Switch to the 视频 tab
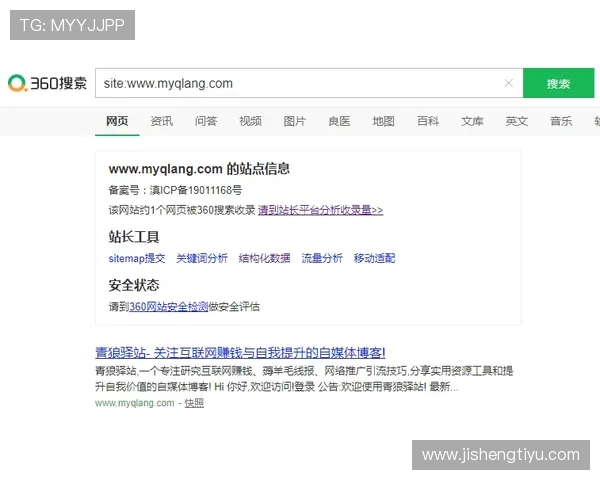This screenshot has width=600, height=480. (x=250, y=121)
